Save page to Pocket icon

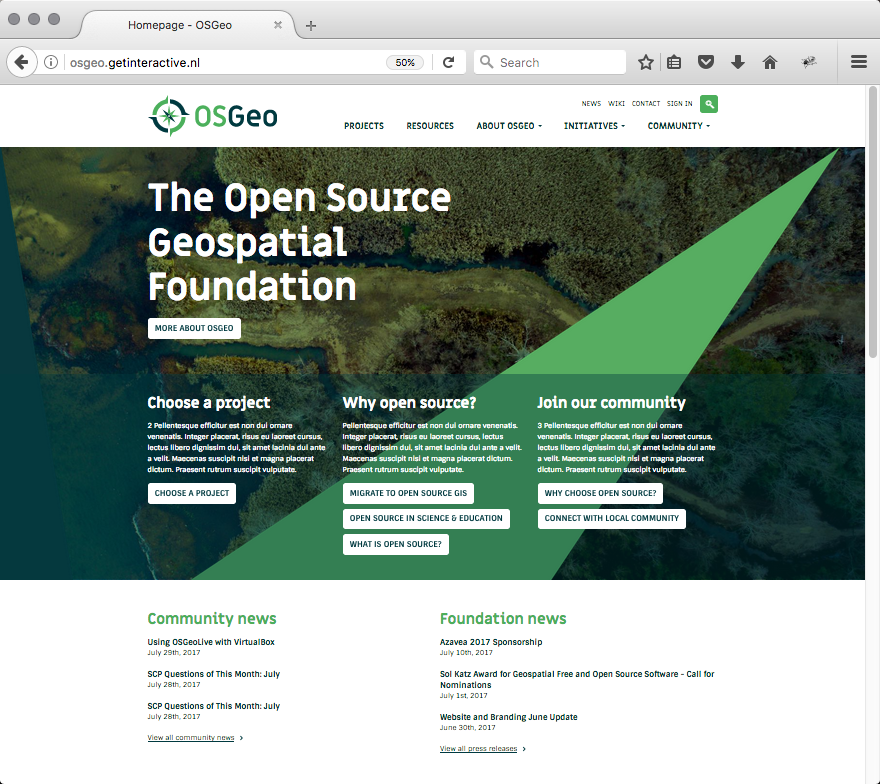pos(705,62)
